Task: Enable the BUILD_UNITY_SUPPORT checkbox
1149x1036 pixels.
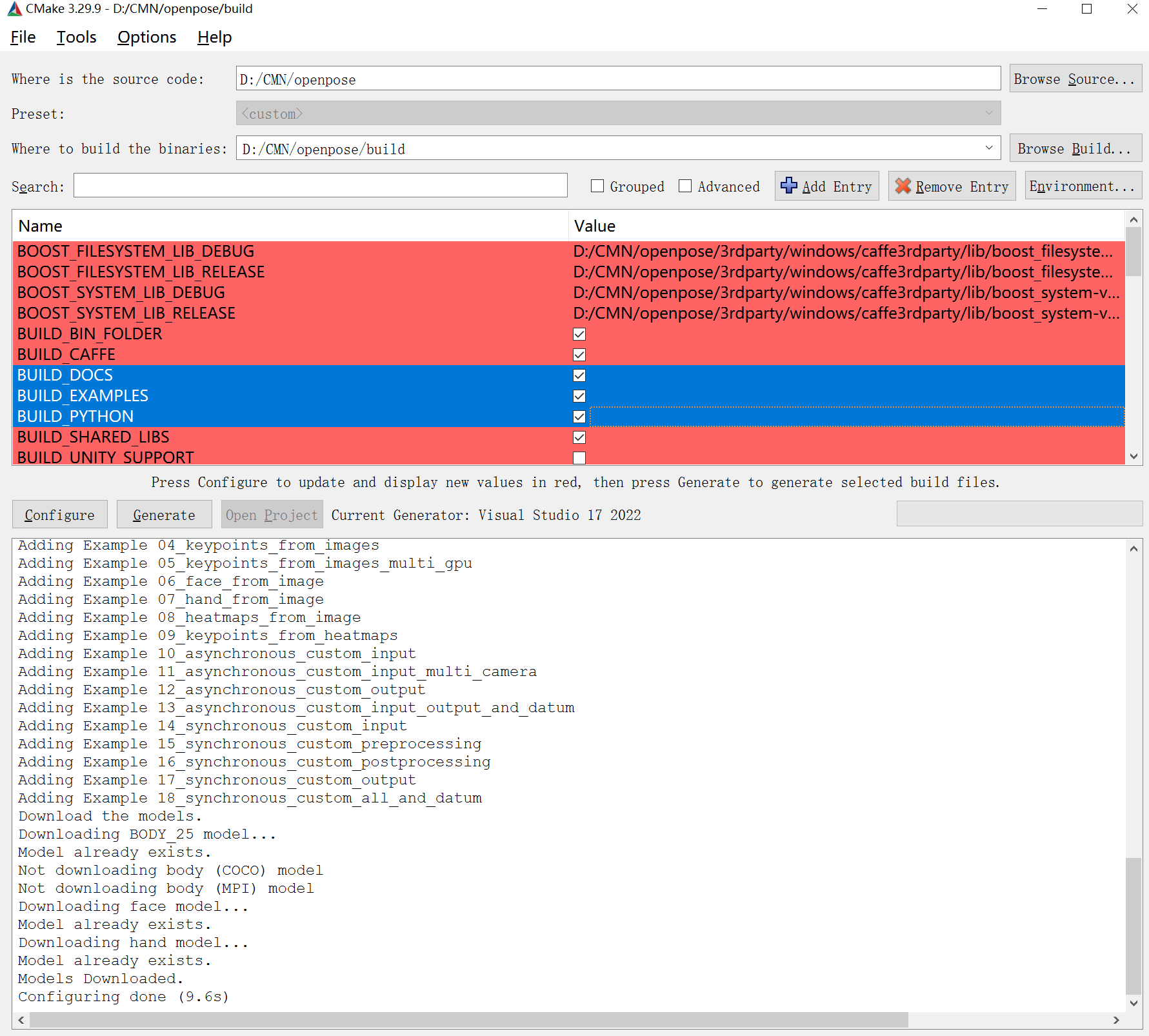Action: pos(579,457)
